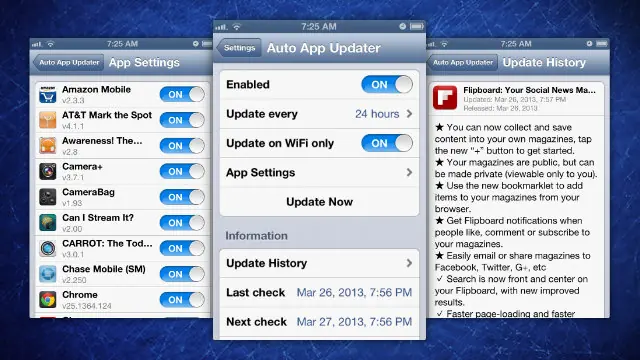This screenshot has height=360, width=640.
Task: Tap the CARROT app icon
Action: pos(48,248)
